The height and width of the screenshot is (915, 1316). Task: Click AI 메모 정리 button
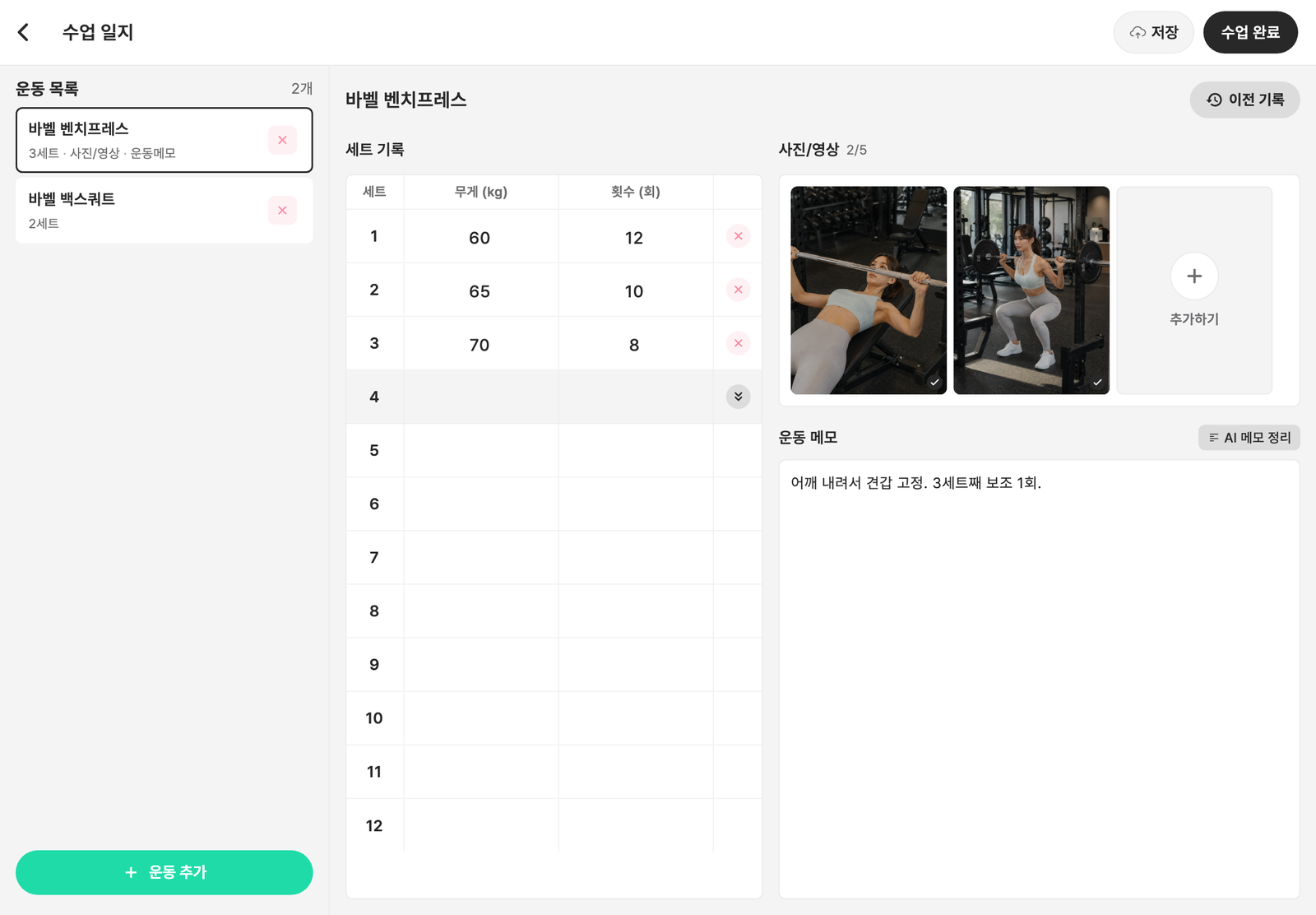click(1249, 438)
